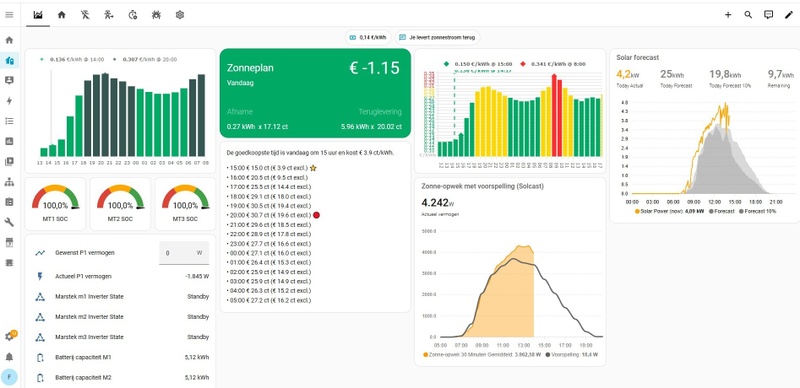Open the History chart sidebar icon
This screenshot has height=388, width=800.
tap(9, 141)
